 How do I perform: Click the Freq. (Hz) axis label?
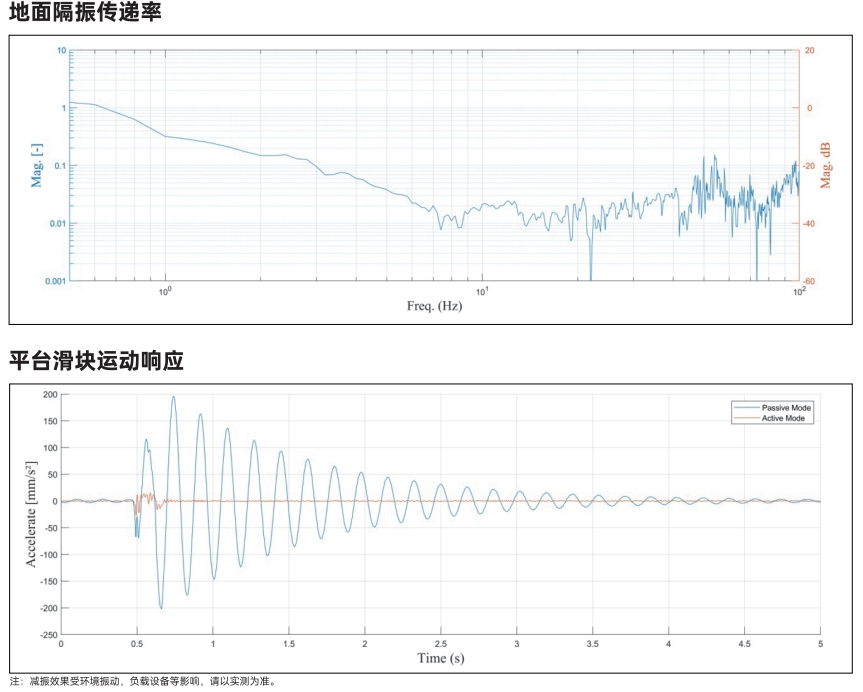click(433, 306)
